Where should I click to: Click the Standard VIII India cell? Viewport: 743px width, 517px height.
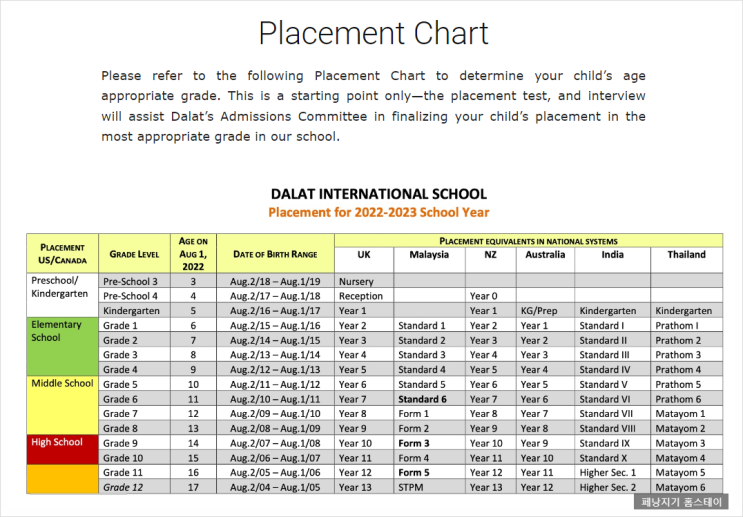(x=612, y=428)
